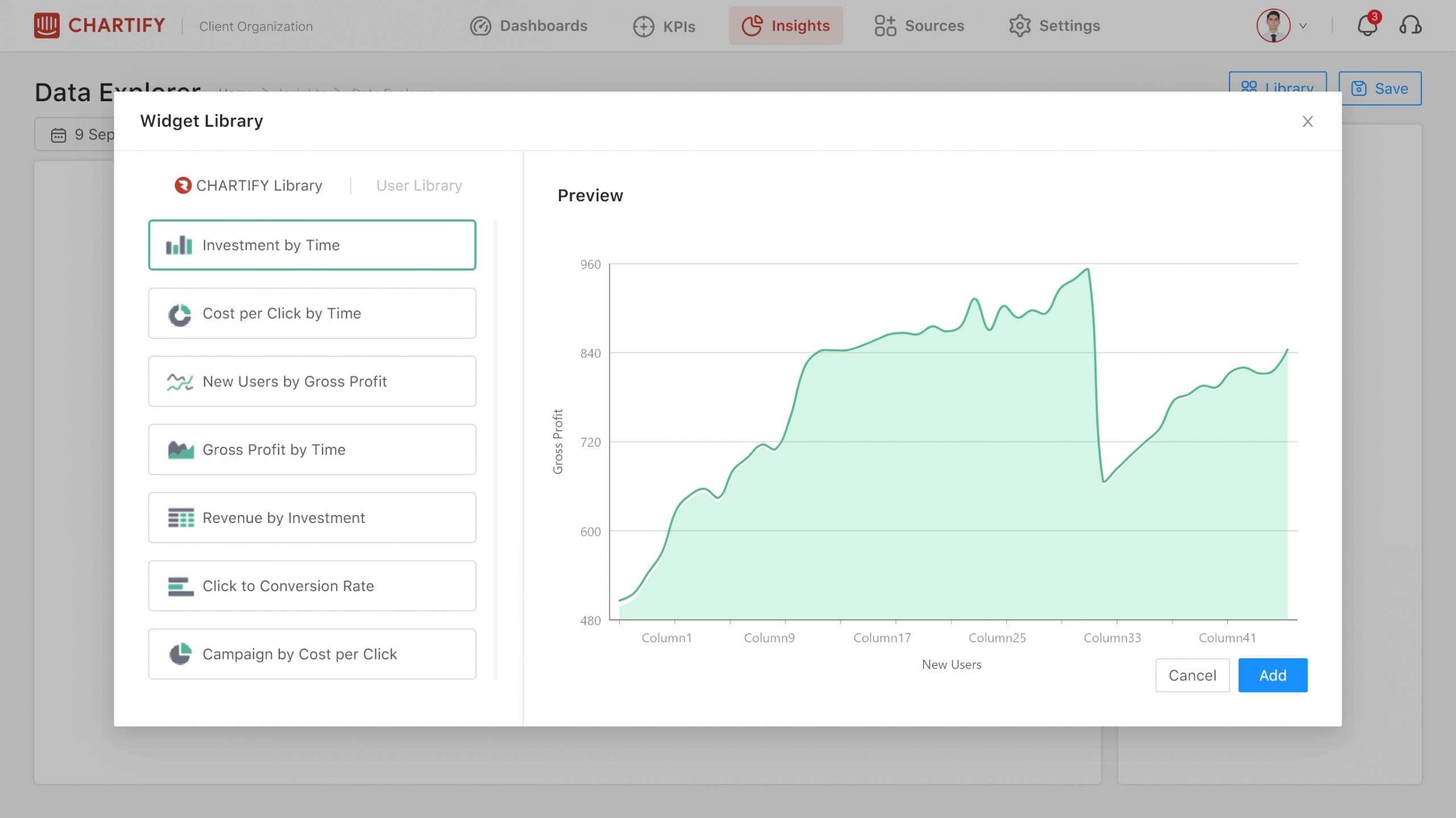Click the user avatar picture
Image resolution: width=1456 pixels, height=818 pixels.
1273,26
